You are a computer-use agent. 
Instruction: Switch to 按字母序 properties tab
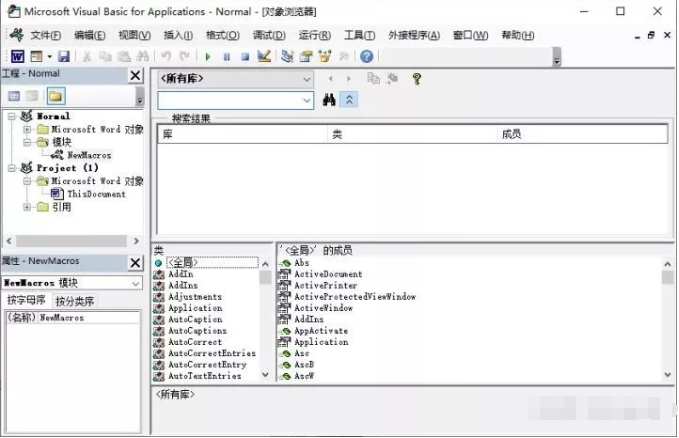(26, 300)
